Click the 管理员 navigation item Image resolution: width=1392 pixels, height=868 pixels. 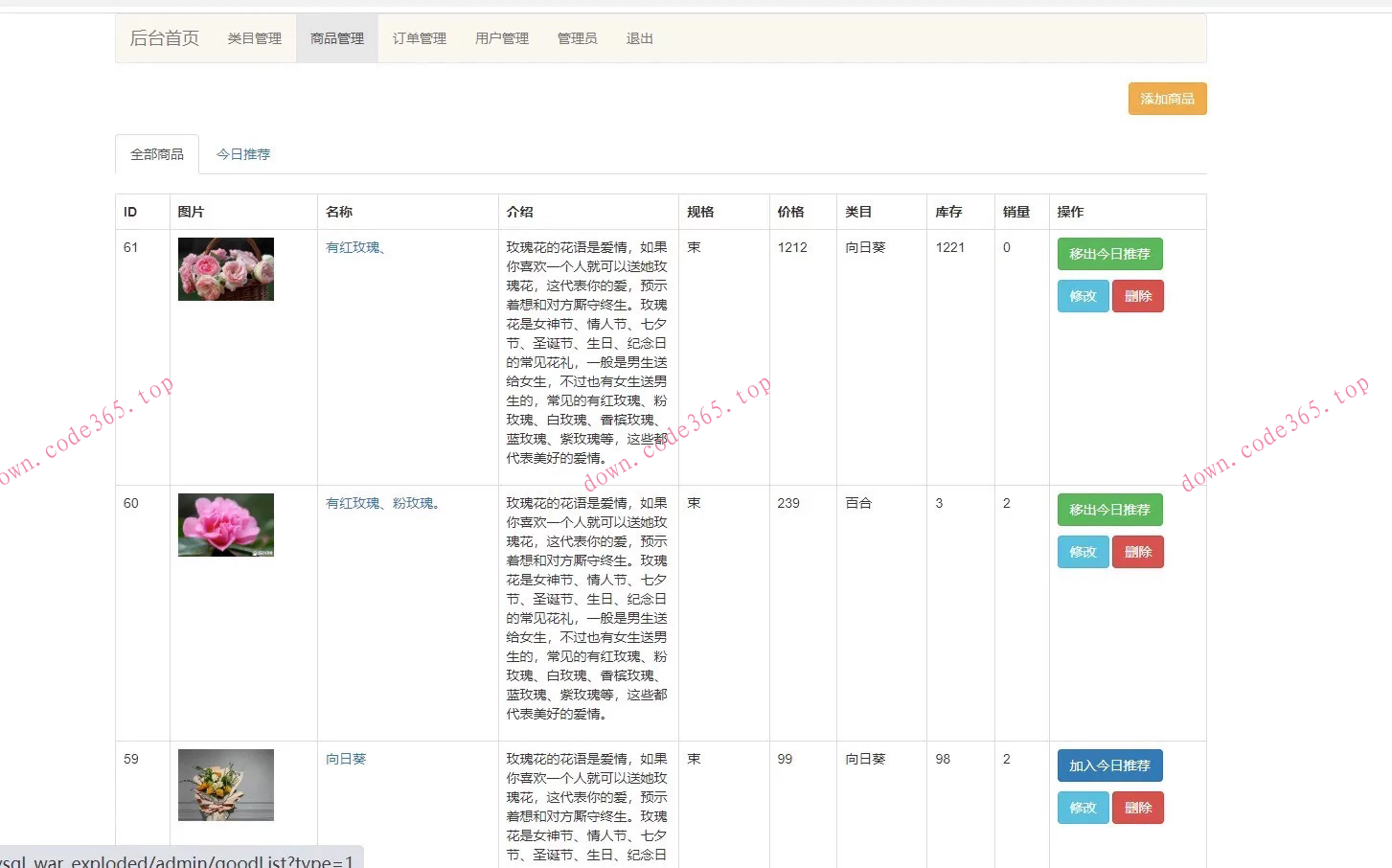tap(577, 38)
